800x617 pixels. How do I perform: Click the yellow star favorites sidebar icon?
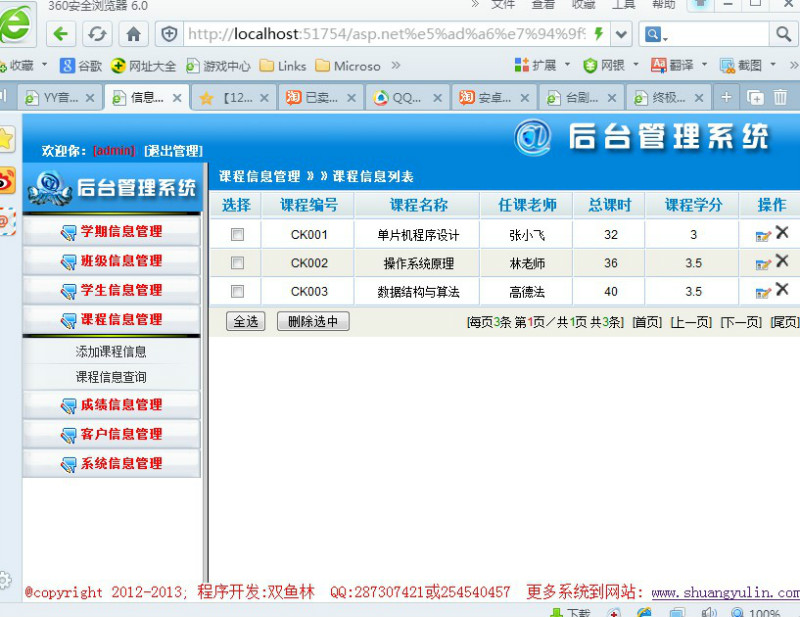click(x=6, y=139)
